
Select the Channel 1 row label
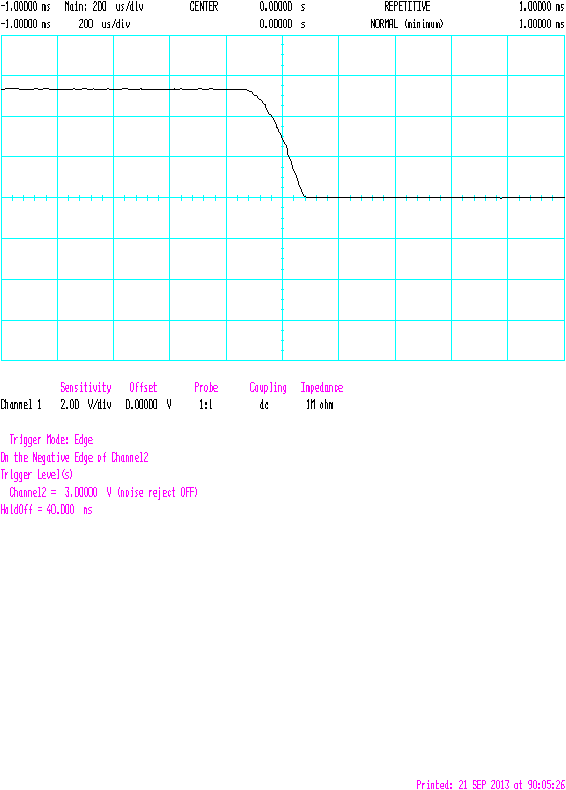pyautogui.click(x=21, y=405)
